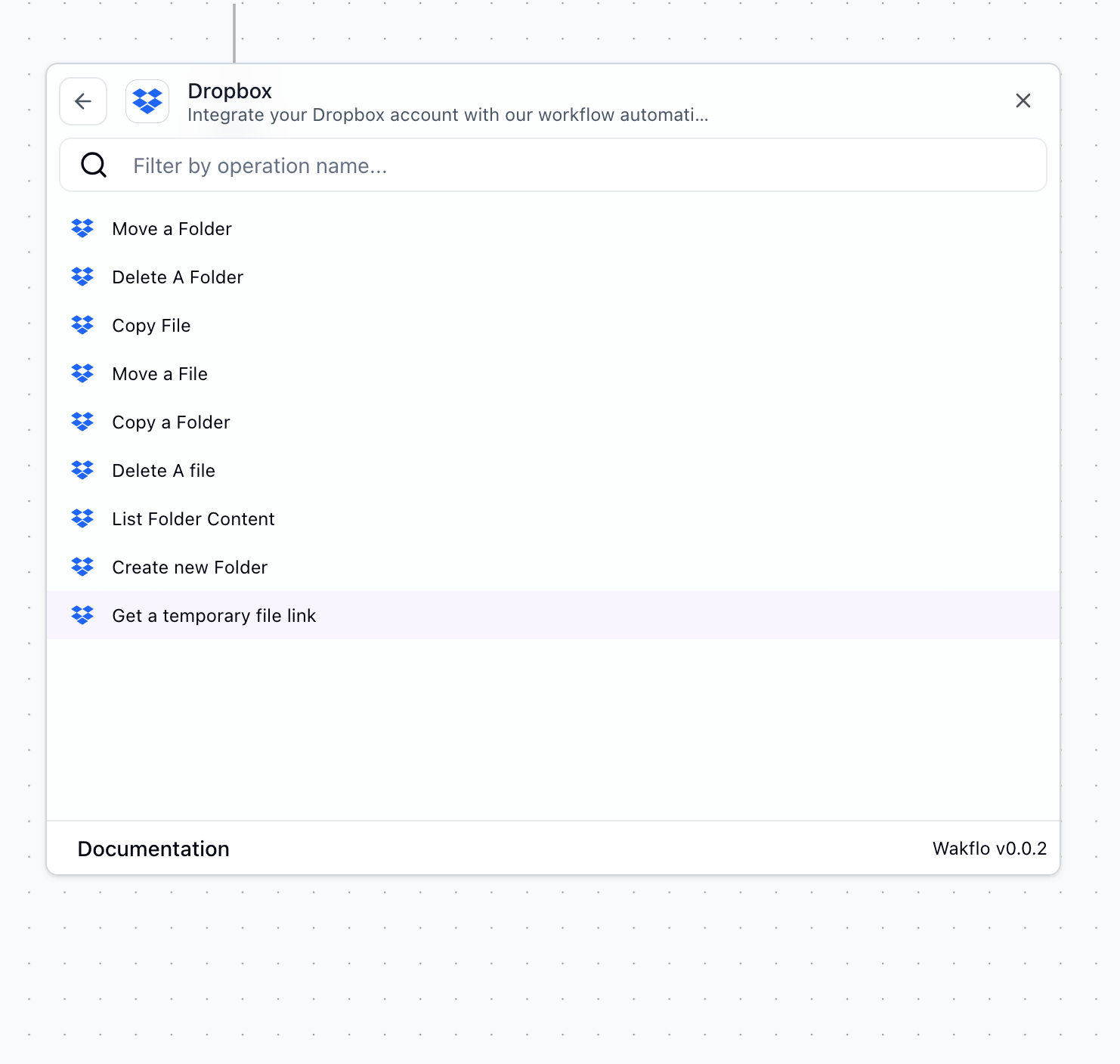Click the Dropbox icon beside Delete A file

click(82, 470)
